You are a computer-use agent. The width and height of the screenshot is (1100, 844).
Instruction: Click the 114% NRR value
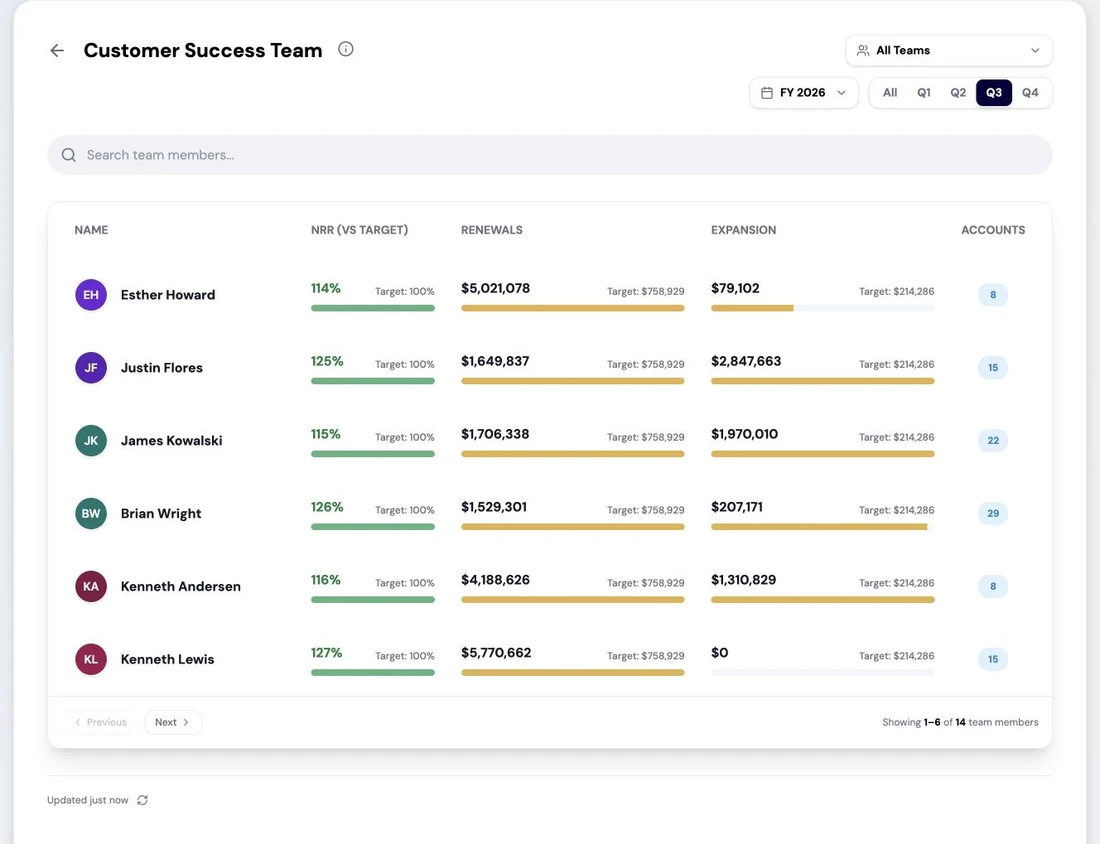point(326,288)
